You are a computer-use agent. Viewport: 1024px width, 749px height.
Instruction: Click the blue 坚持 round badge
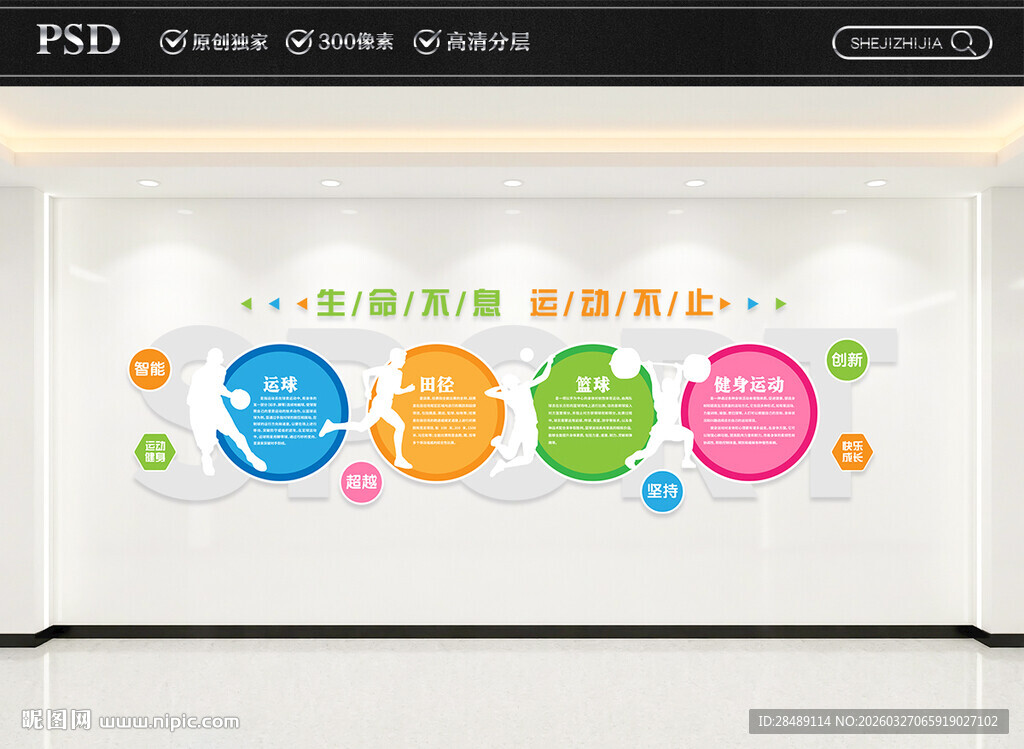[662, 491]
